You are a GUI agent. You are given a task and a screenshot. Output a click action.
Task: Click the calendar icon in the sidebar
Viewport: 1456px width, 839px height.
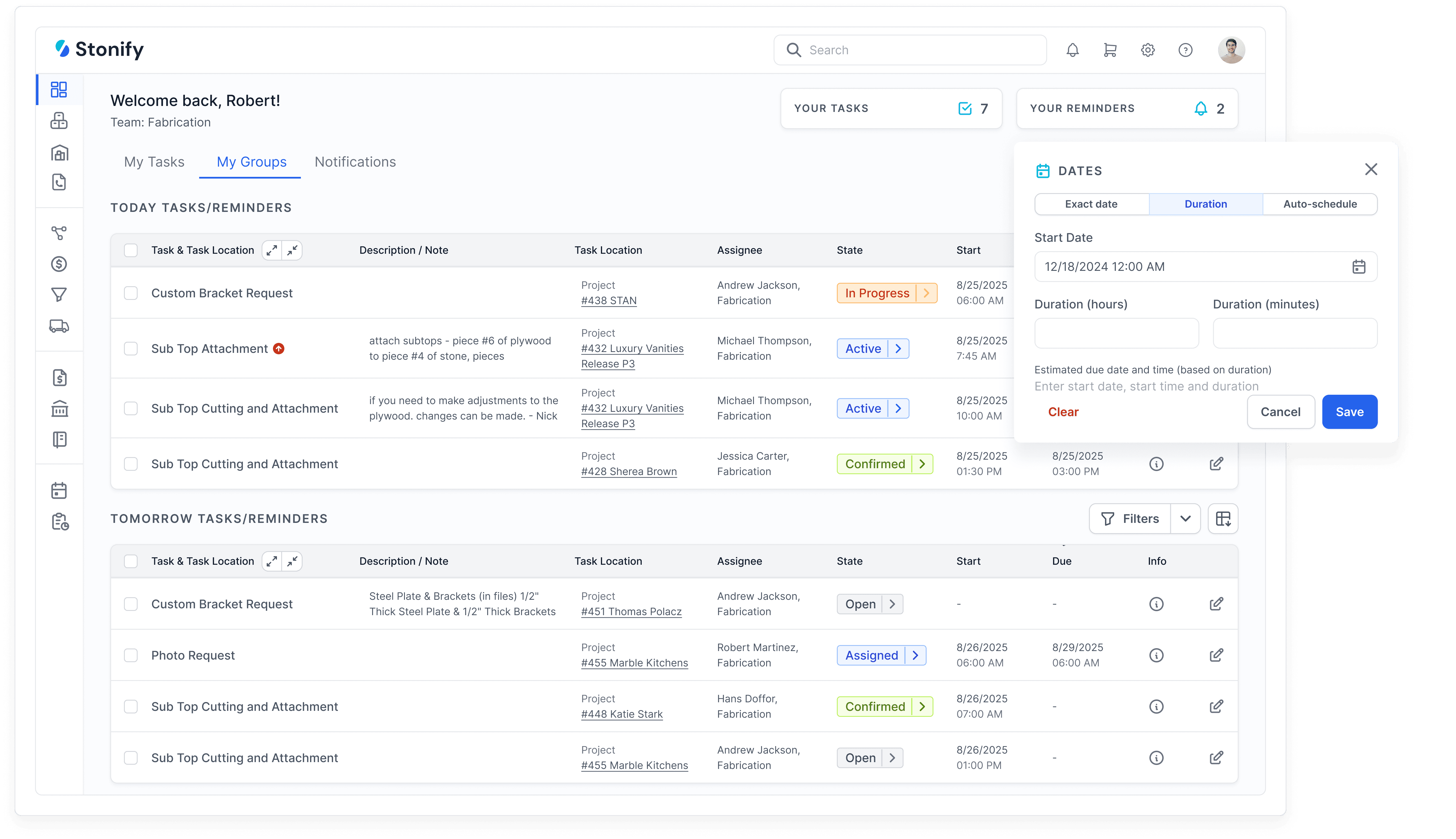point(59,490)
